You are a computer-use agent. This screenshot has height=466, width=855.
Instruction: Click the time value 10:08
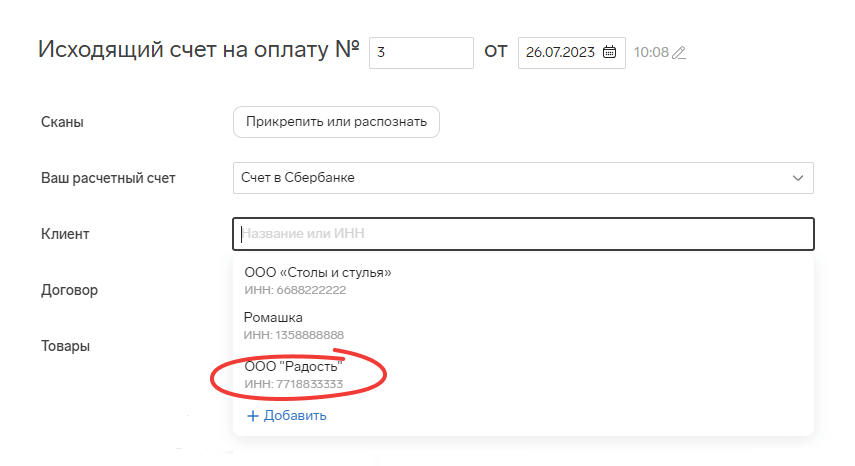[651, 52]
